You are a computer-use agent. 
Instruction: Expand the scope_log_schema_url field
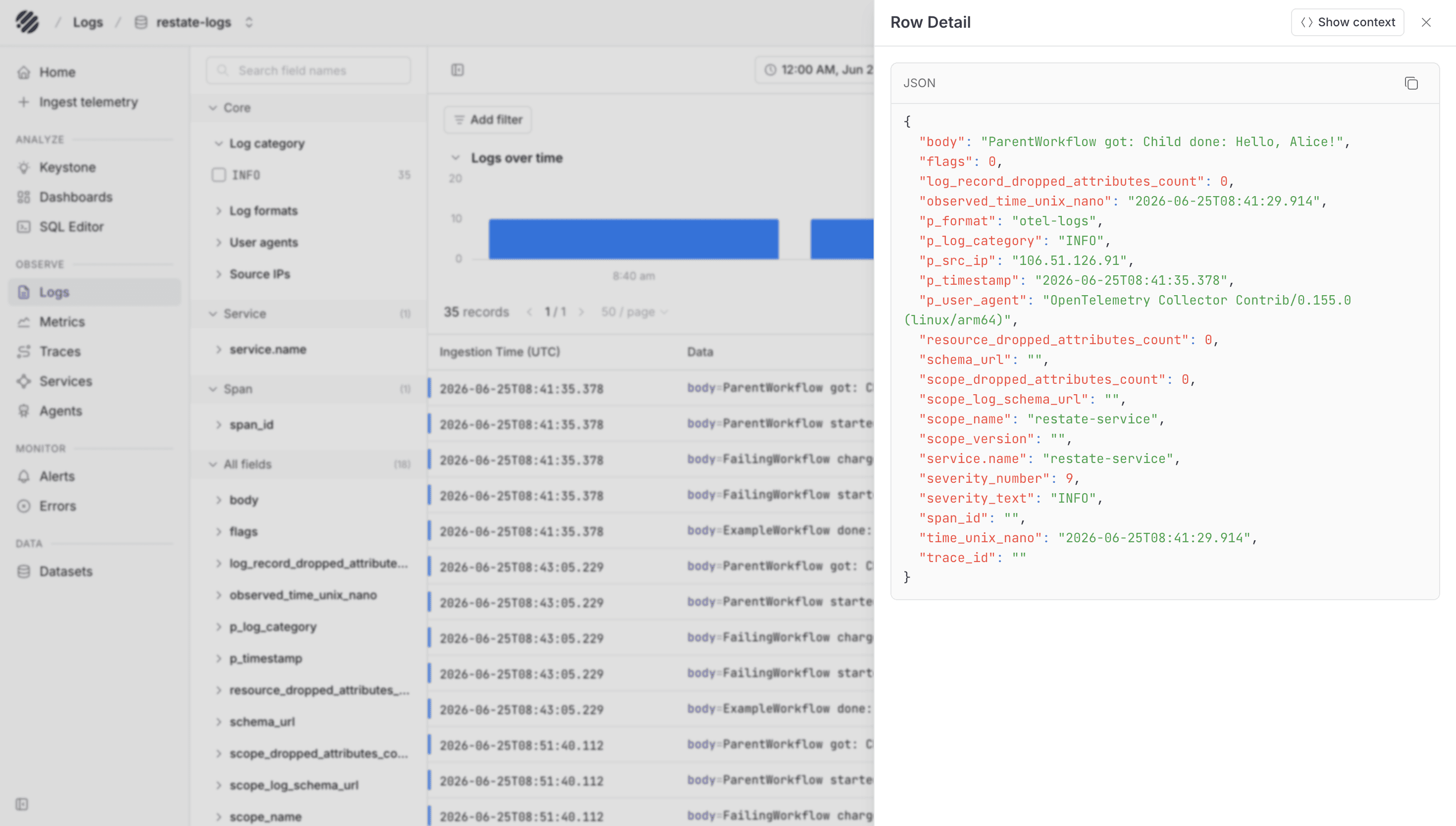click(x=218, y=785)
